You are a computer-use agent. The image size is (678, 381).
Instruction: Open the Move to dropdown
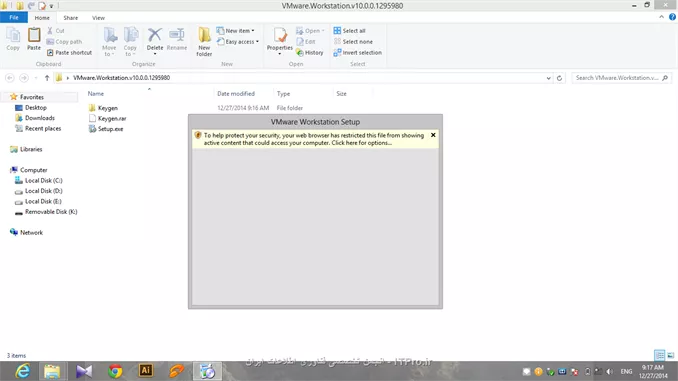109,42
